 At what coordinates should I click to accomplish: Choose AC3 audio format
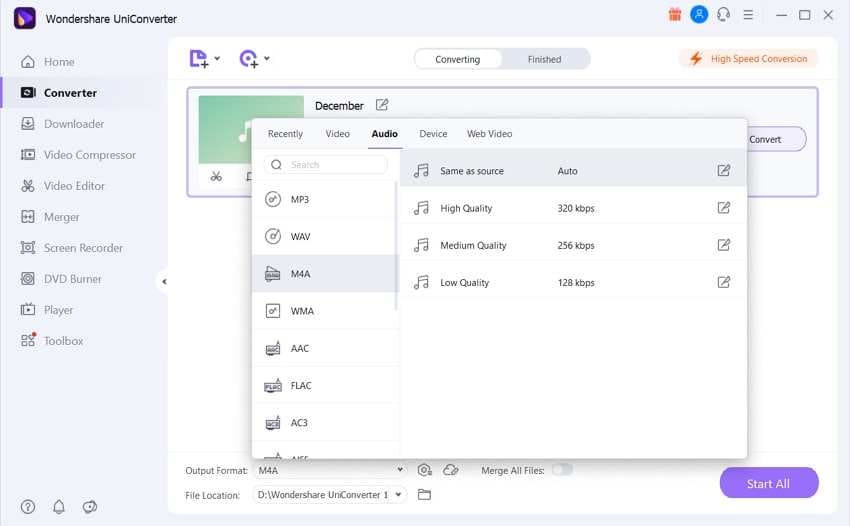(x=325, y=422)
